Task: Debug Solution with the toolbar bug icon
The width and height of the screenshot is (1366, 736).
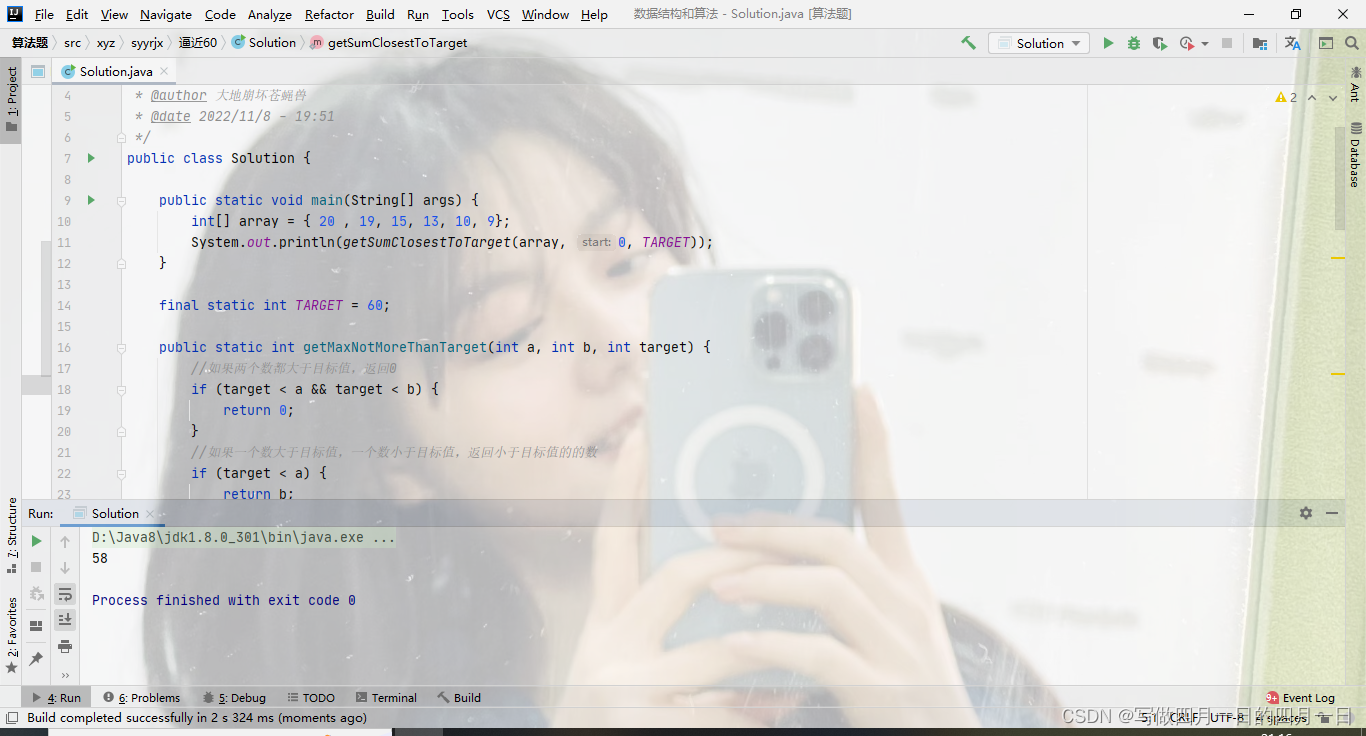Action: (1134, 43)
